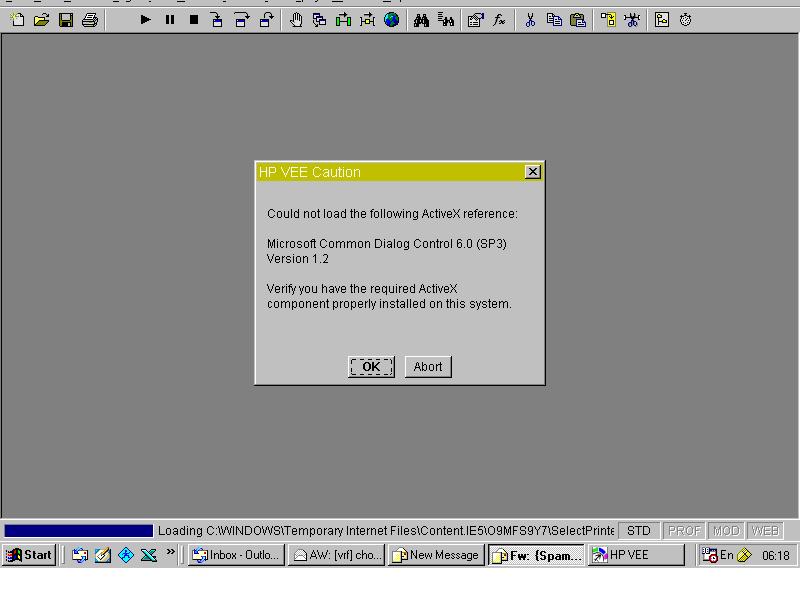The height and width of the screenshot is (600, 800).
Task: Open the Function (fx) tool
Action: [x=499, y=20]
